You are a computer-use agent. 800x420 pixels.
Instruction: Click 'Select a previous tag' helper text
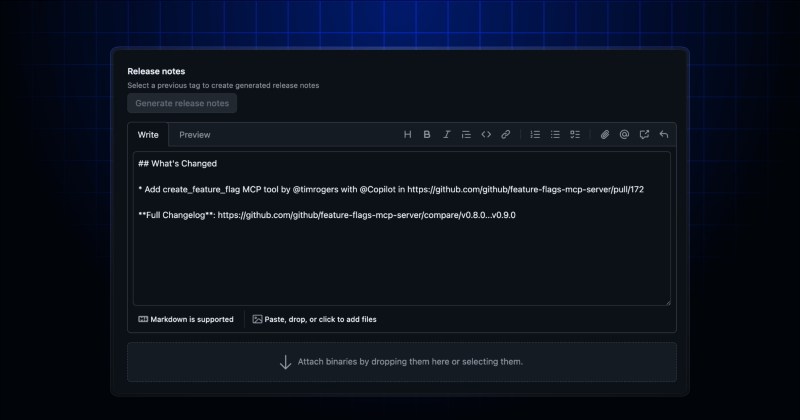coord(223,86)
